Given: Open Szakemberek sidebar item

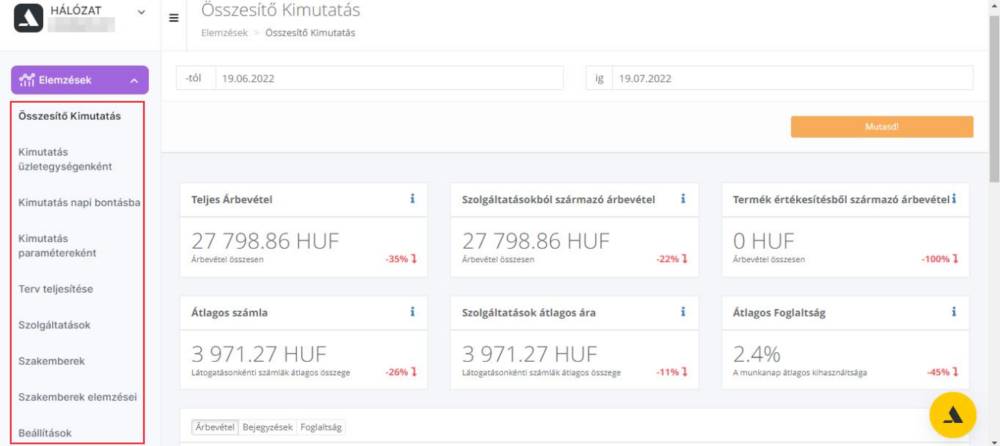Looking at the screenshot, I should click(52, 361).
